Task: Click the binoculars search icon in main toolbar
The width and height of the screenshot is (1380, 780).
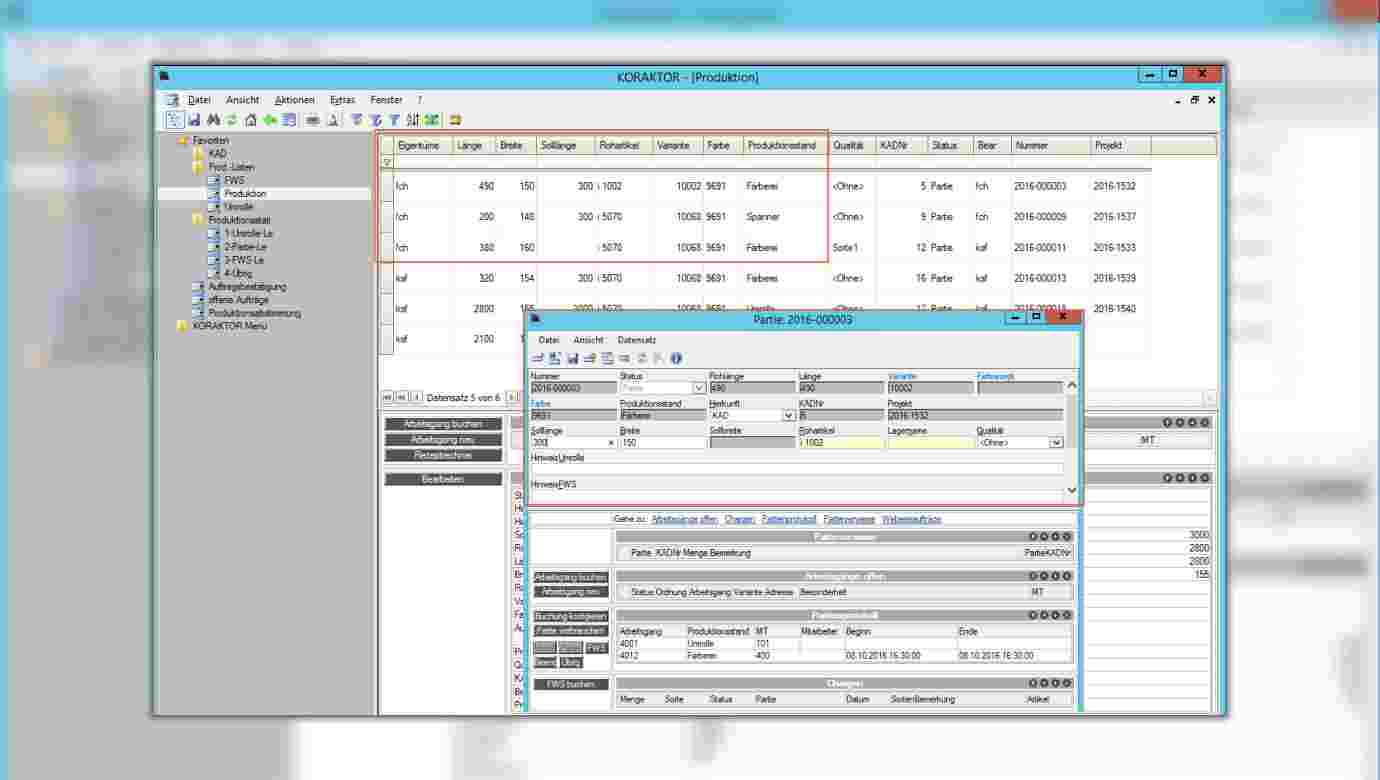Action: [213, 120]
